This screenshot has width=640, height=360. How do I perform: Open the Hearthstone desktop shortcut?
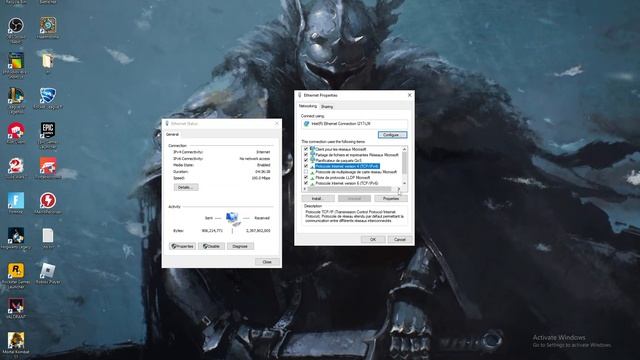click(48, 25)
